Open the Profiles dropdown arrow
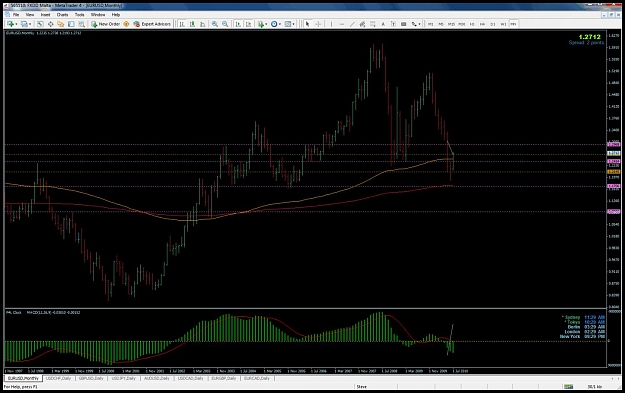 30,24
